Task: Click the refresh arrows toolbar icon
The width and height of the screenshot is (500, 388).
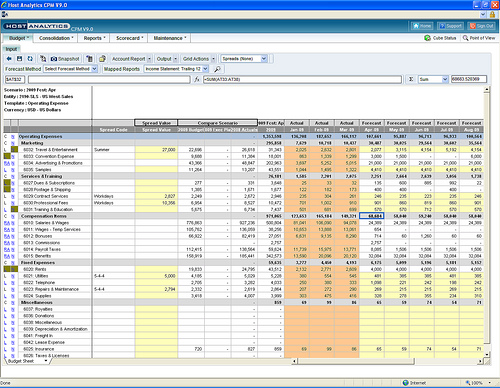Action: tap(30, 59)
